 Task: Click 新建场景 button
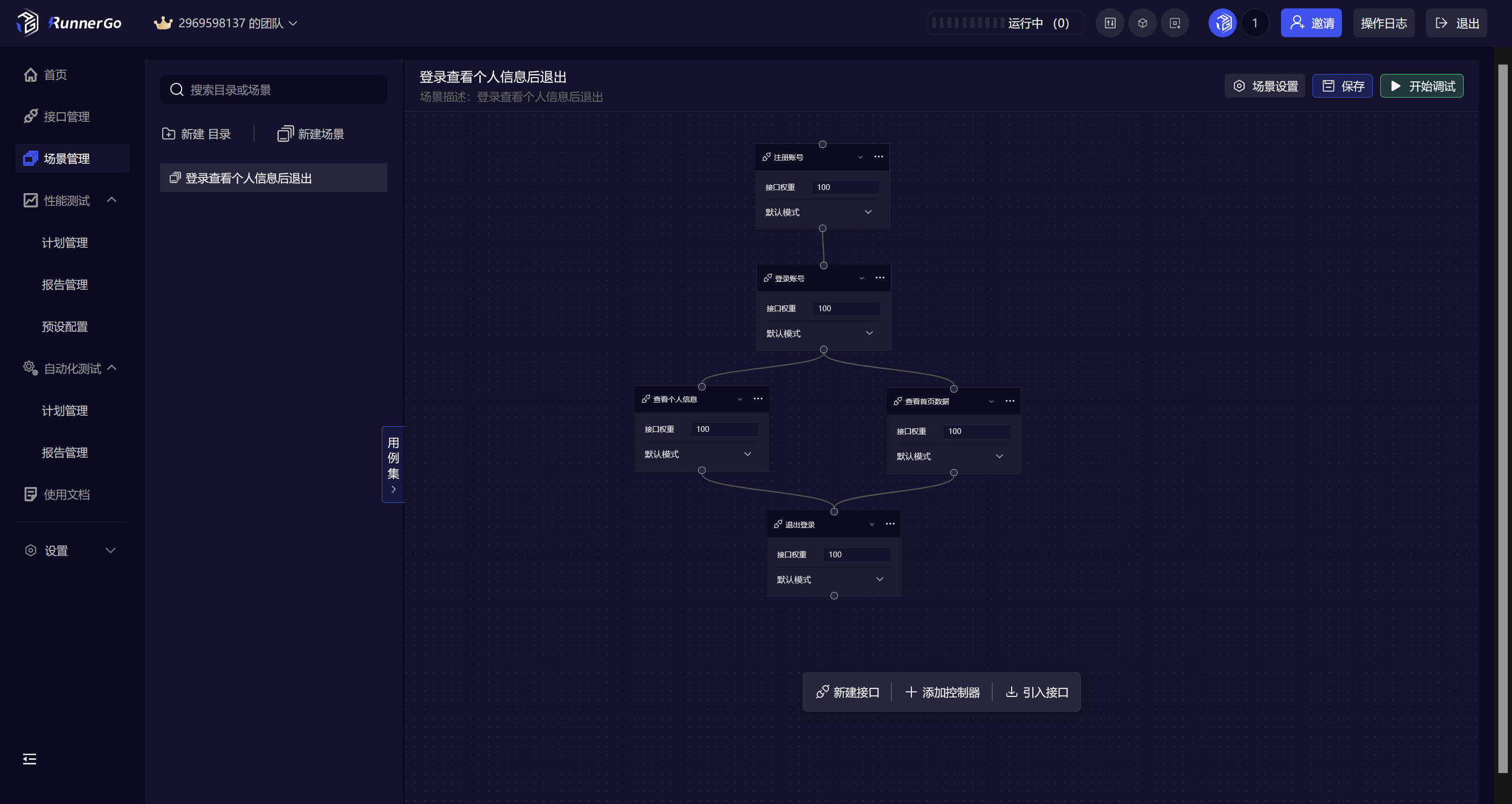coord(310,134)
